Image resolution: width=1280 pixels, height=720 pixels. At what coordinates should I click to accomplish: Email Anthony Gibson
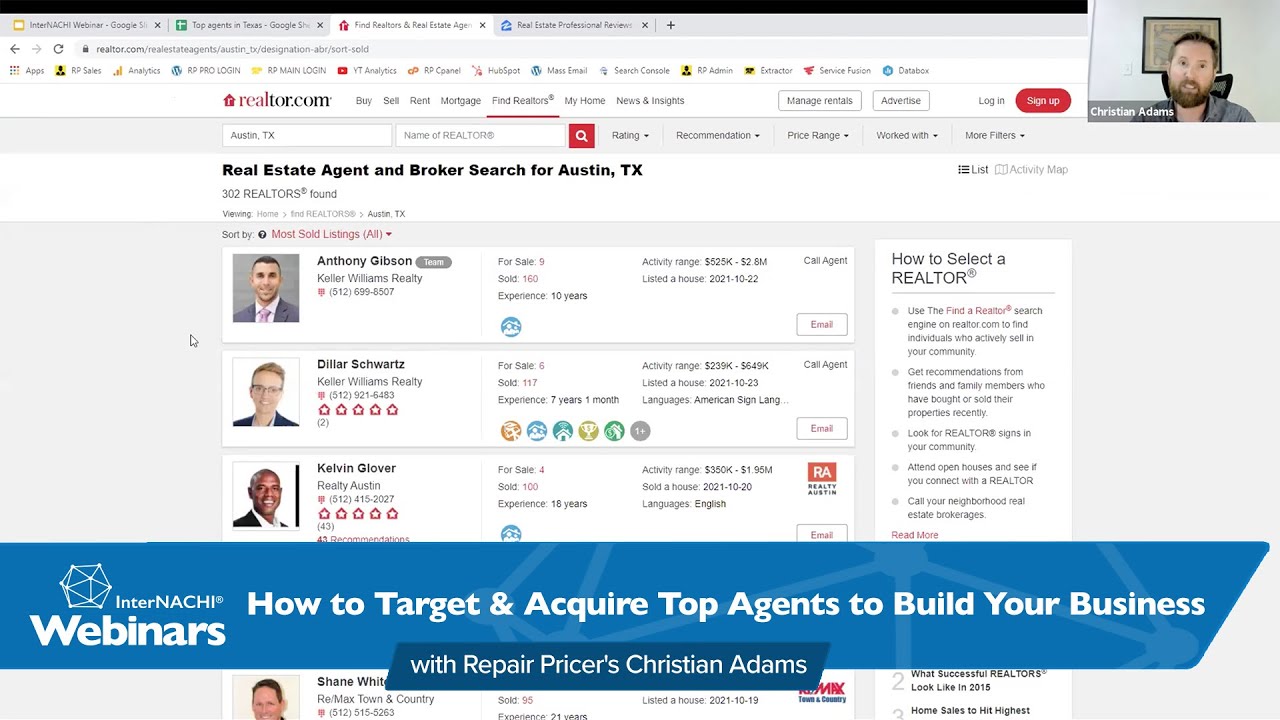pyautogui.click(x=822, y=324)
